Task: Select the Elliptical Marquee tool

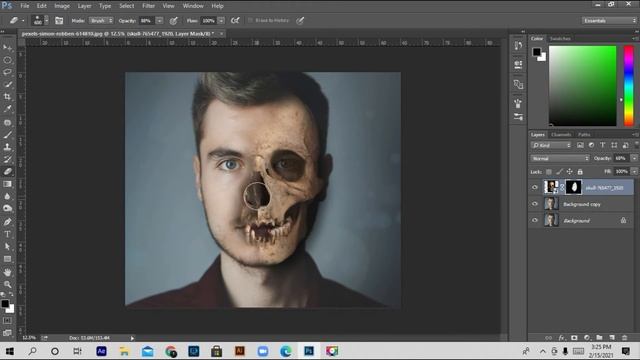Action: (x=7, y=60)
